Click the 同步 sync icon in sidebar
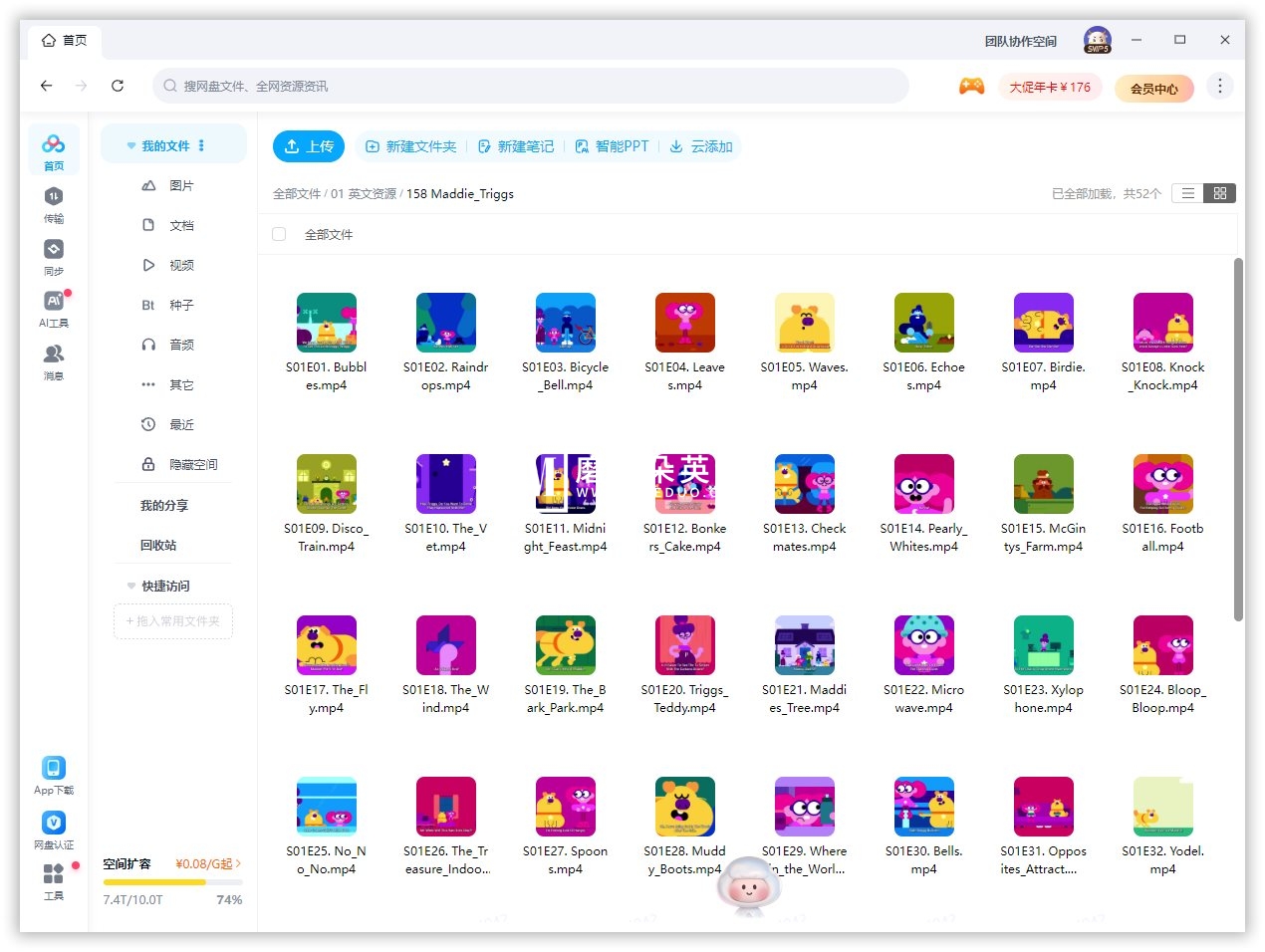This screenshot has width=1265, height=952. pyautogui.click(x=53, y=257)
